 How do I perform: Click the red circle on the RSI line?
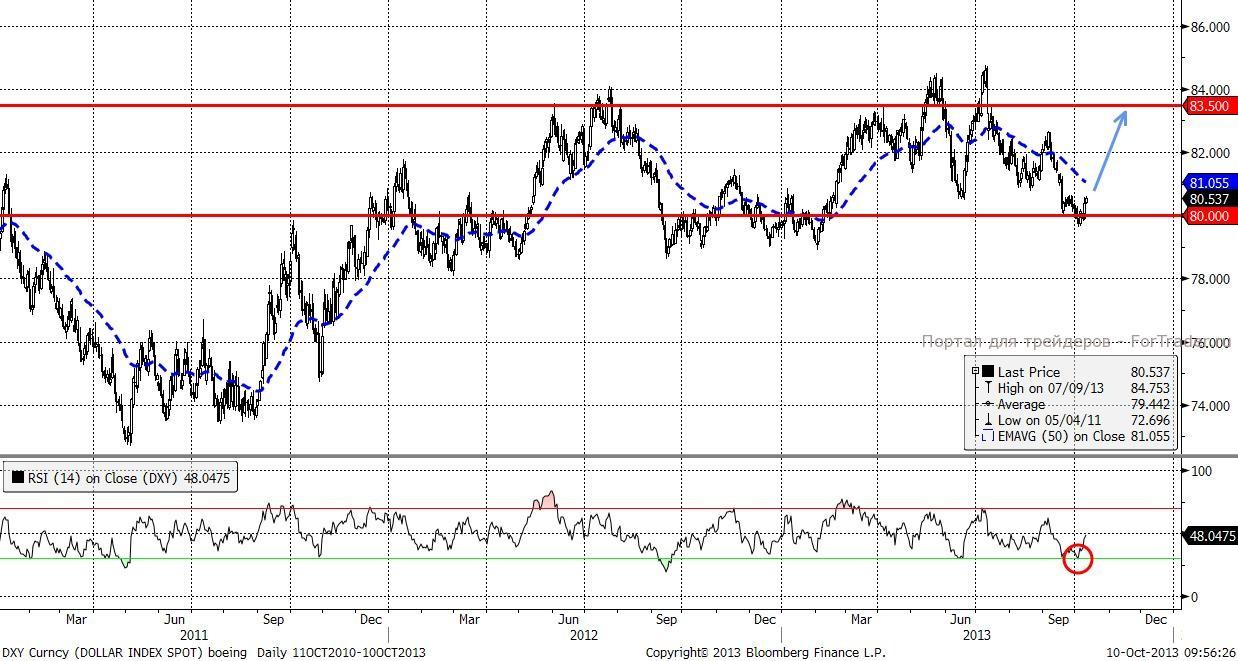tap(1078, 558)
